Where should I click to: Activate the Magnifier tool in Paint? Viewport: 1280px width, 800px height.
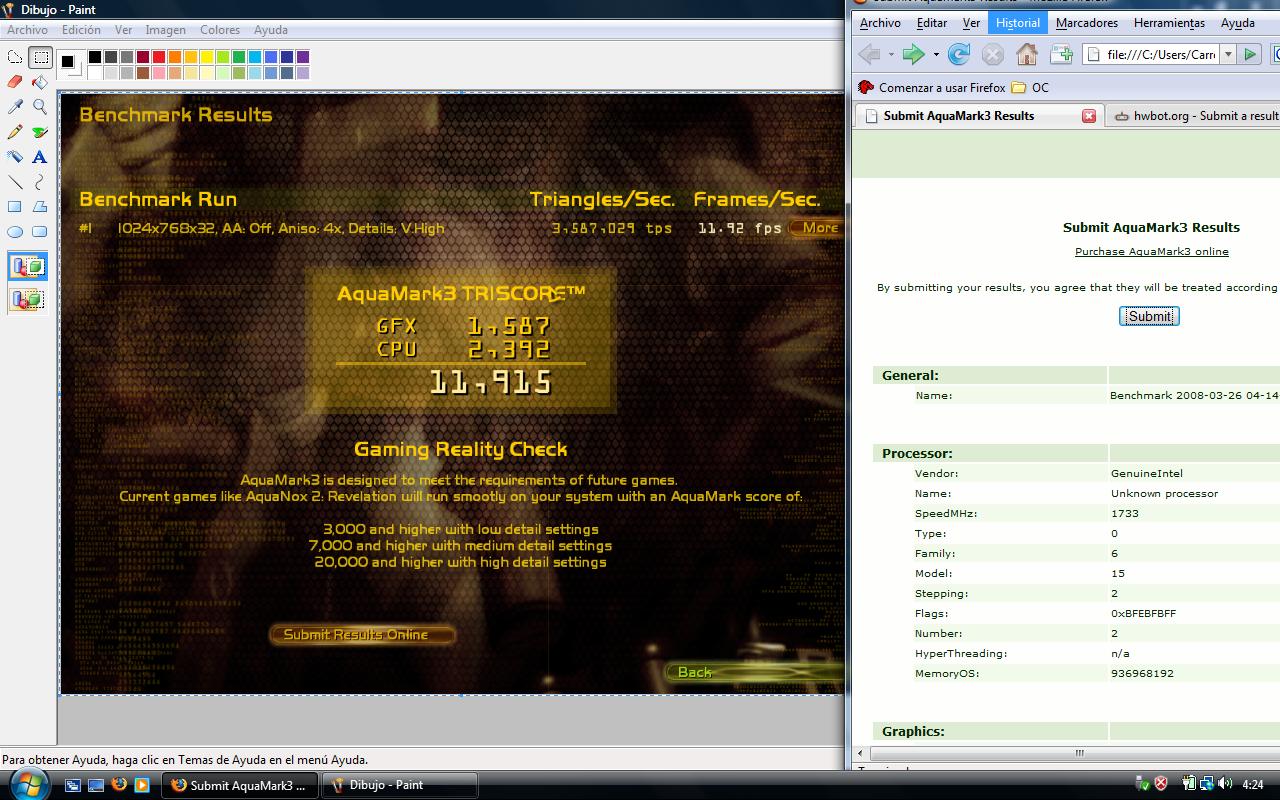pos(40,107)
